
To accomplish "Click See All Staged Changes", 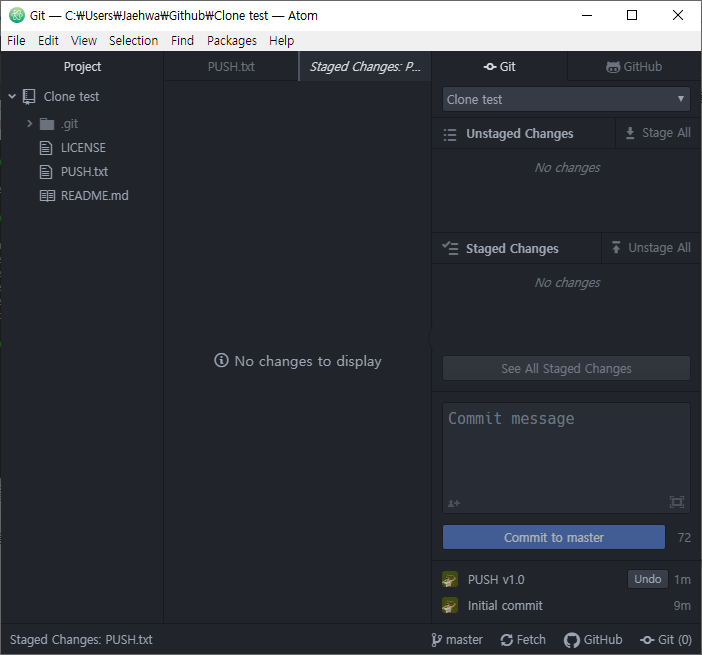I will coord(566,368).
